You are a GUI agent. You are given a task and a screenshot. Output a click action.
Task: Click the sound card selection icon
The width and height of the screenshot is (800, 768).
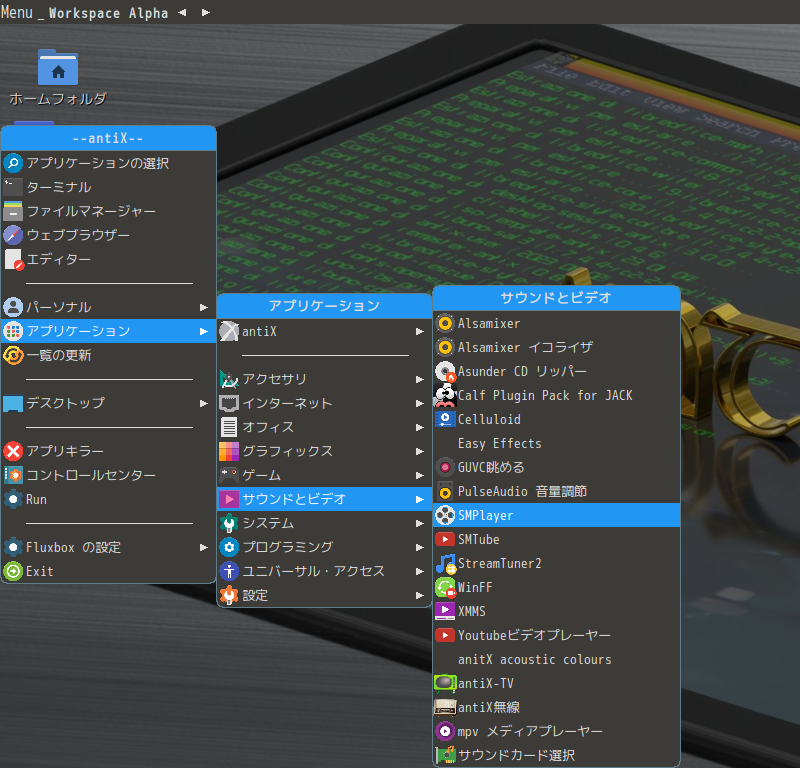click(x=445, y=755)
